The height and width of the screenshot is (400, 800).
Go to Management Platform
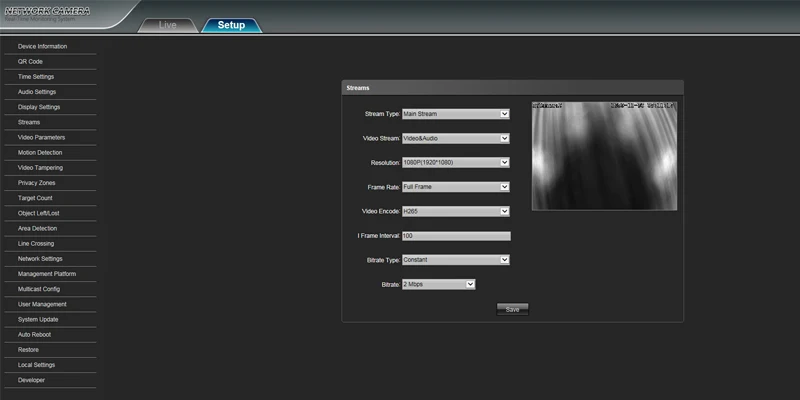click(x=47, y=274)
